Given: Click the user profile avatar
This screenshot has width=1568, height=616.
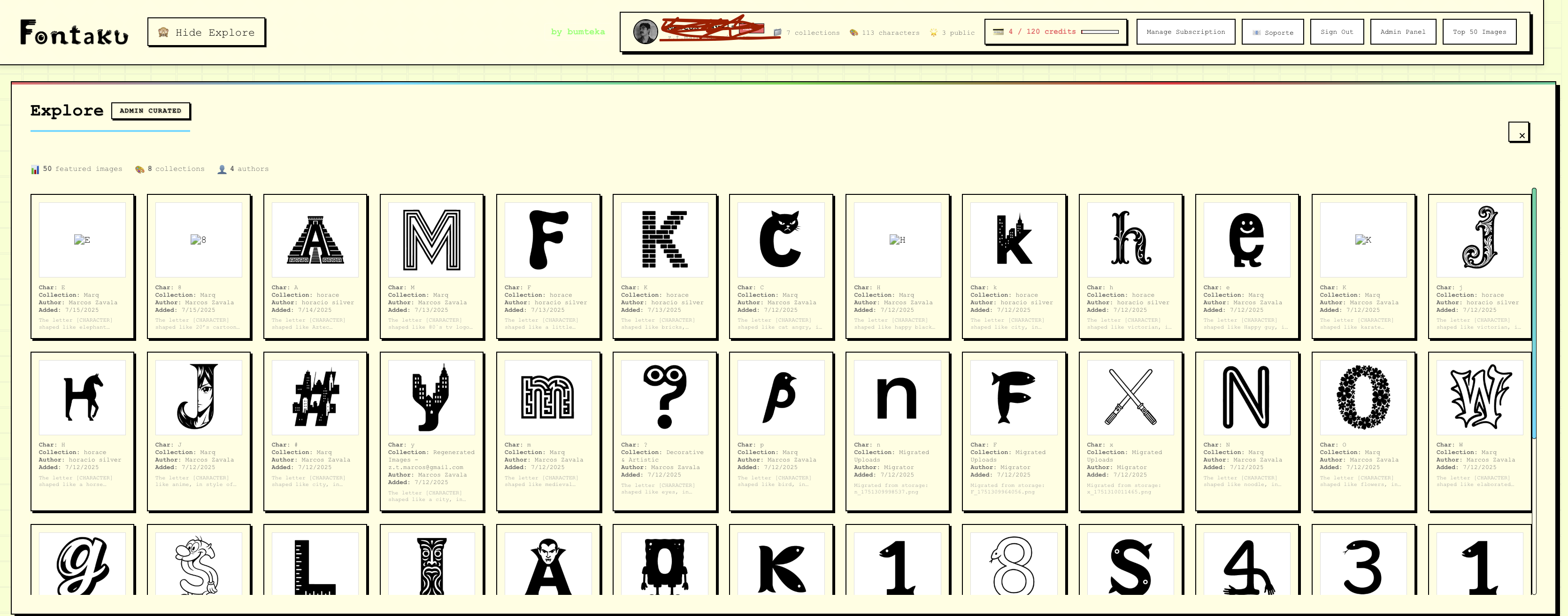Looking at the screenshot, I should tap(645, 31).
